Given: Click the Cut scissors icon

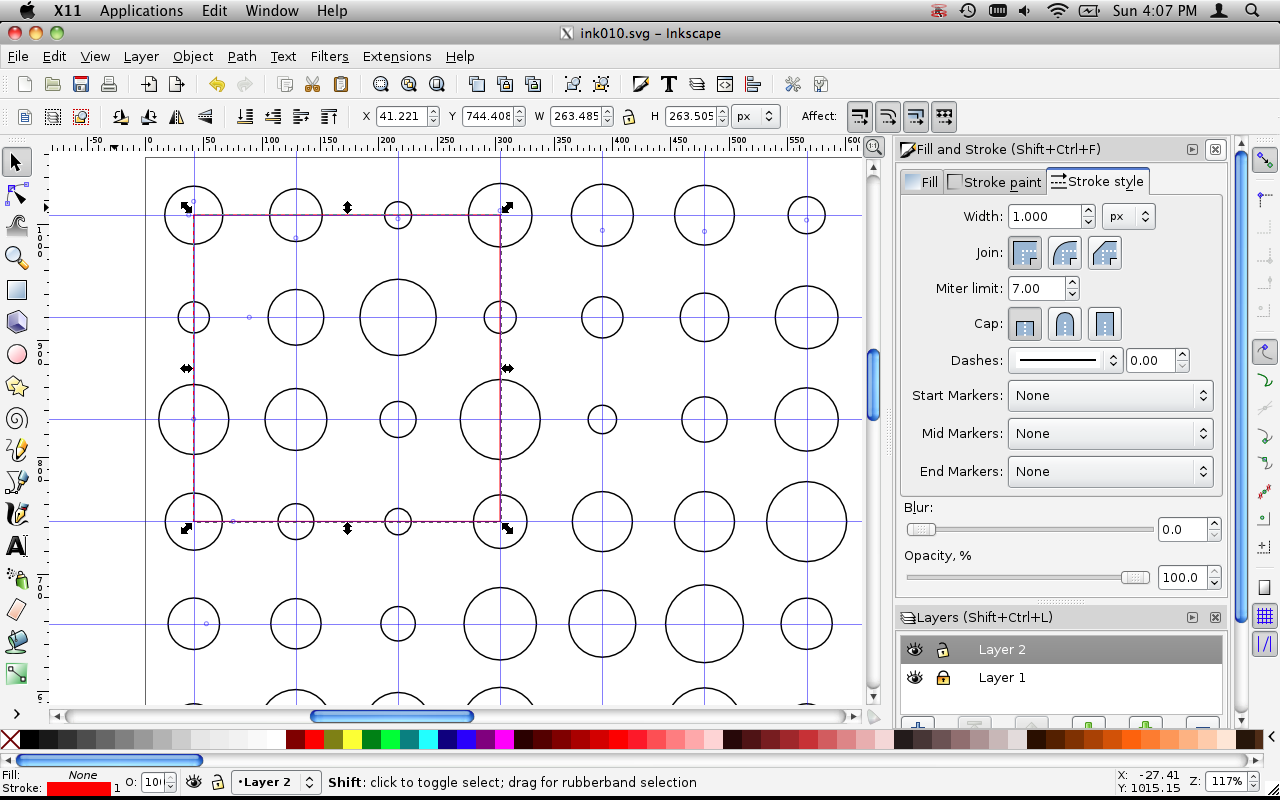Looking at the screenshot, I should [312, 84].
